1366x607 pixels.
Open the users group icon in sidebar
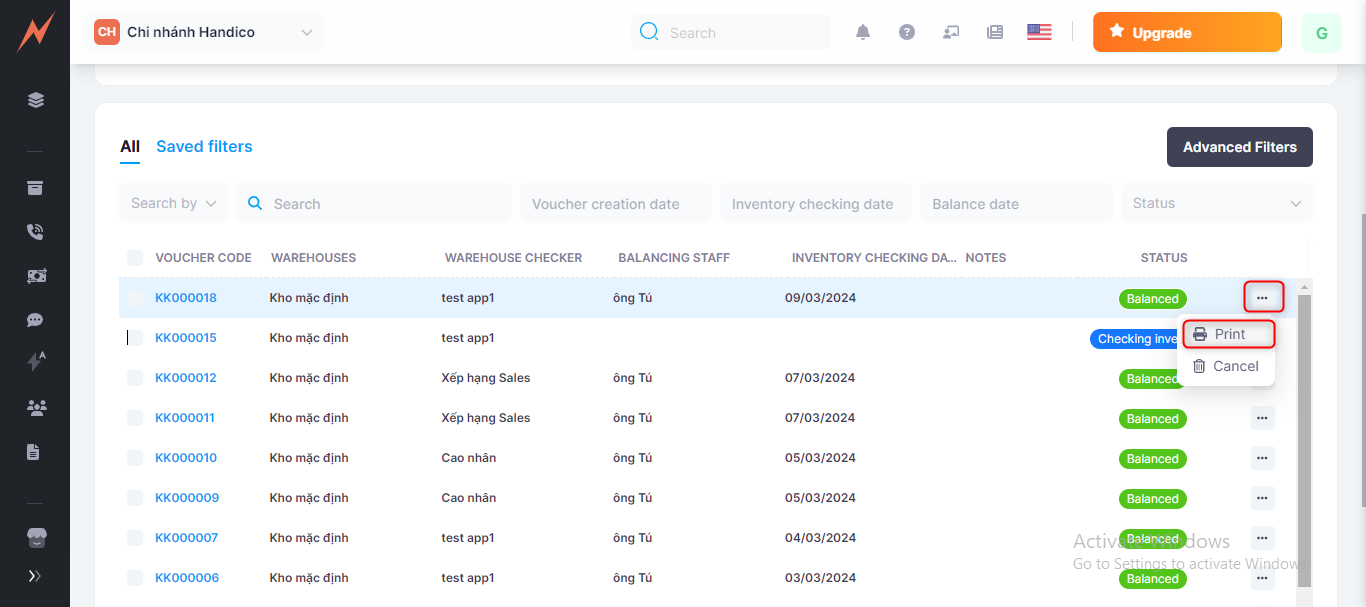(36, 407)
